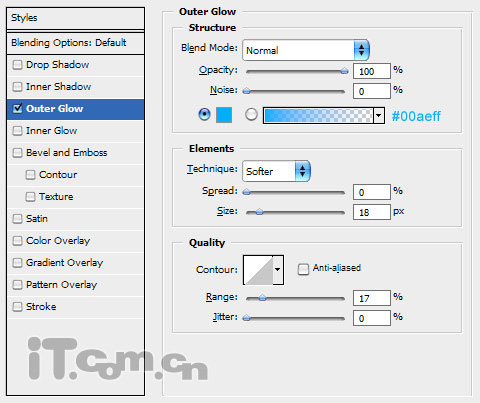
Task: Check the Anti-aliased option
Action: pyautogui.click(x=303, y=269)
